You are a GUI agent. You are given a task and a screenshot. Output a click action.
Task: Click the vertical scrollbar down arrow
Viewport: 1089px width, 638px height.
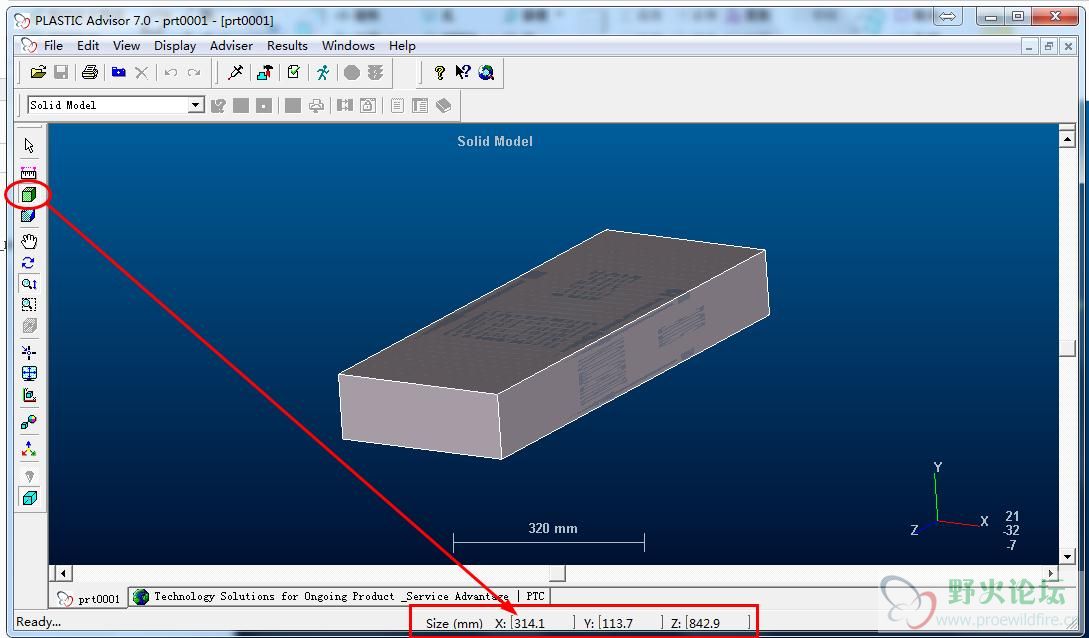coord(1068,556)
